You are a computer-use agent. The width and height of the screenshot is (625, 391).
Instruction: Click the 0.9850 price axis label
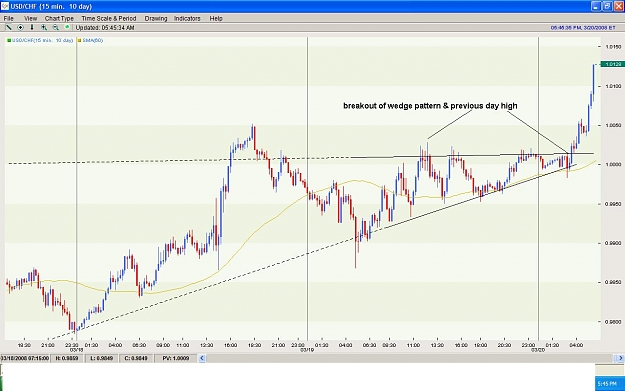613,283
